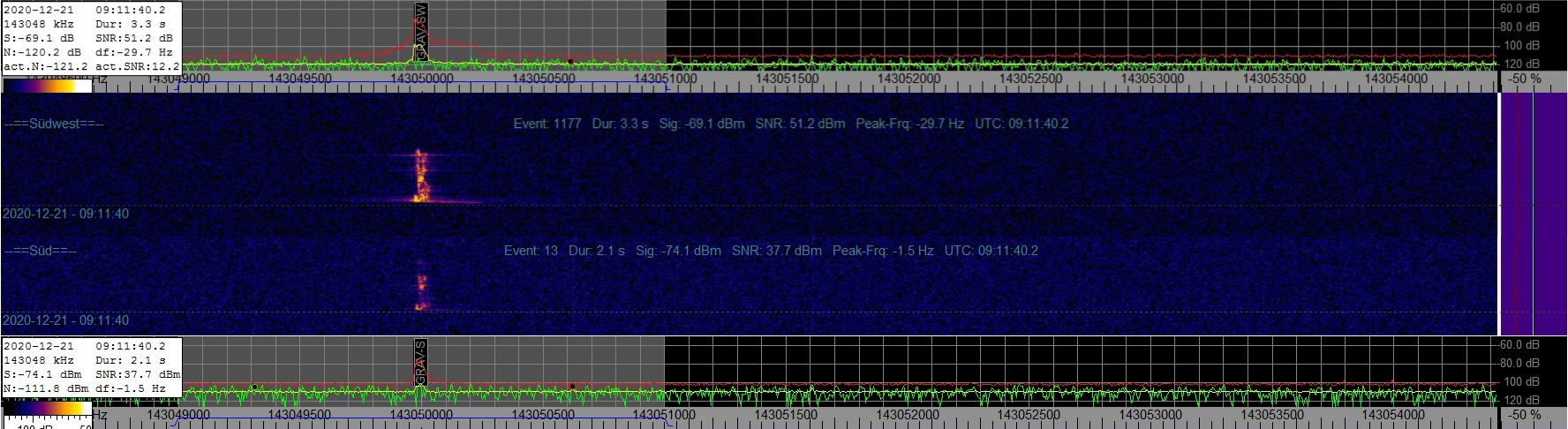Viewport: 1568px width, 429px height.
Task: Click the -80.0 dB label of GRAV-SW spectrum
Action: pyautogui.click(x=1520, y=27)
